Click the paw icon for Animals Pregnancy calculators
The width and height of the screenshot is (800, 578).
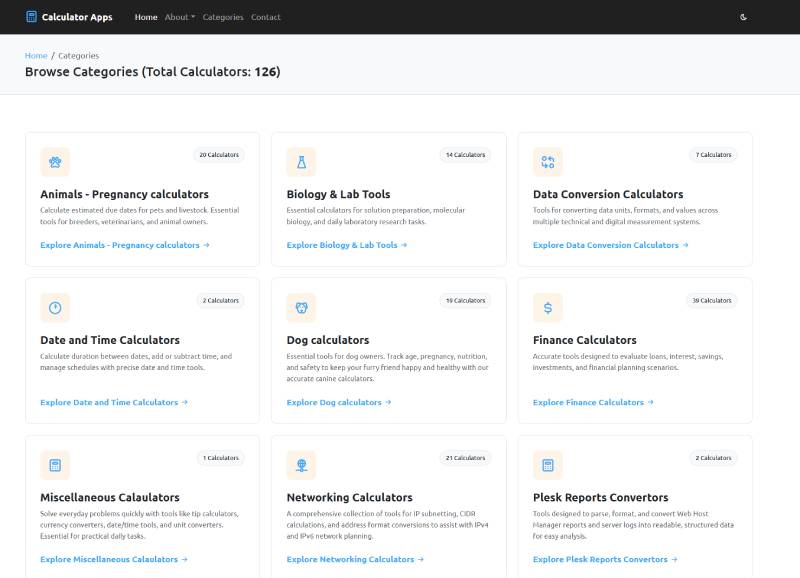pos(55,162)
